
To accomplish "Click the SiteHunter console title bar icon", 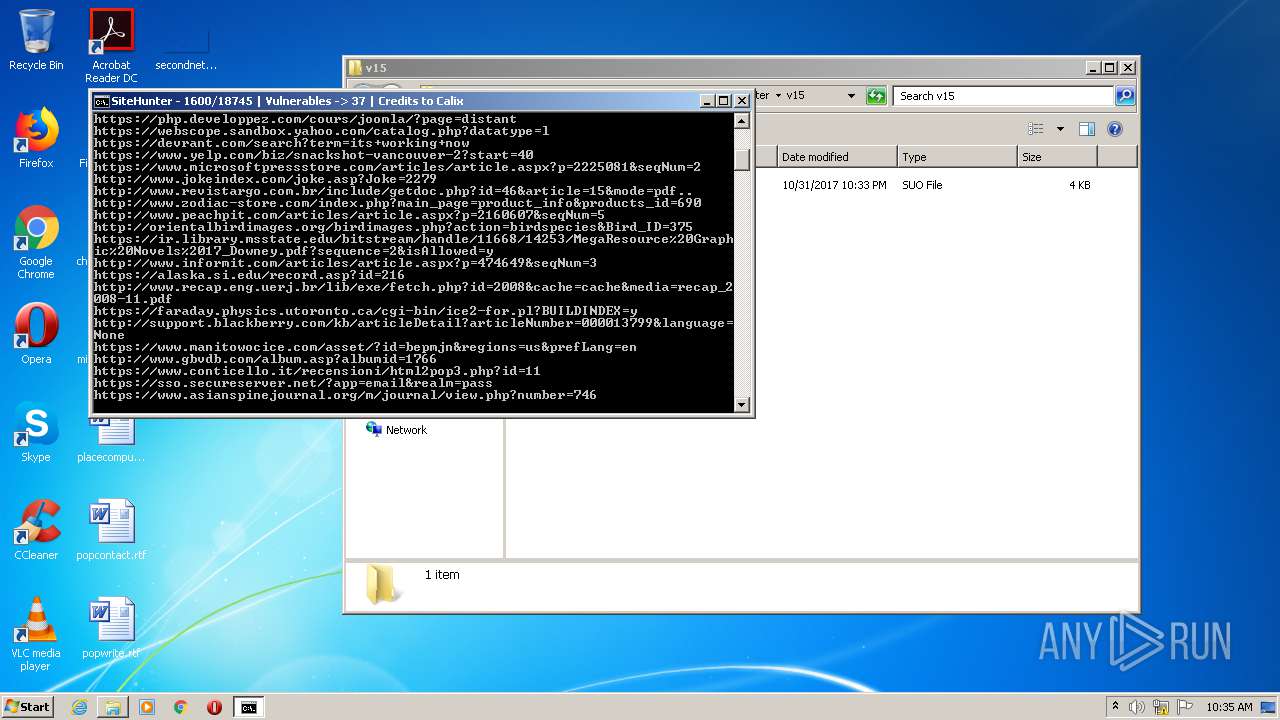I will 101,101.
